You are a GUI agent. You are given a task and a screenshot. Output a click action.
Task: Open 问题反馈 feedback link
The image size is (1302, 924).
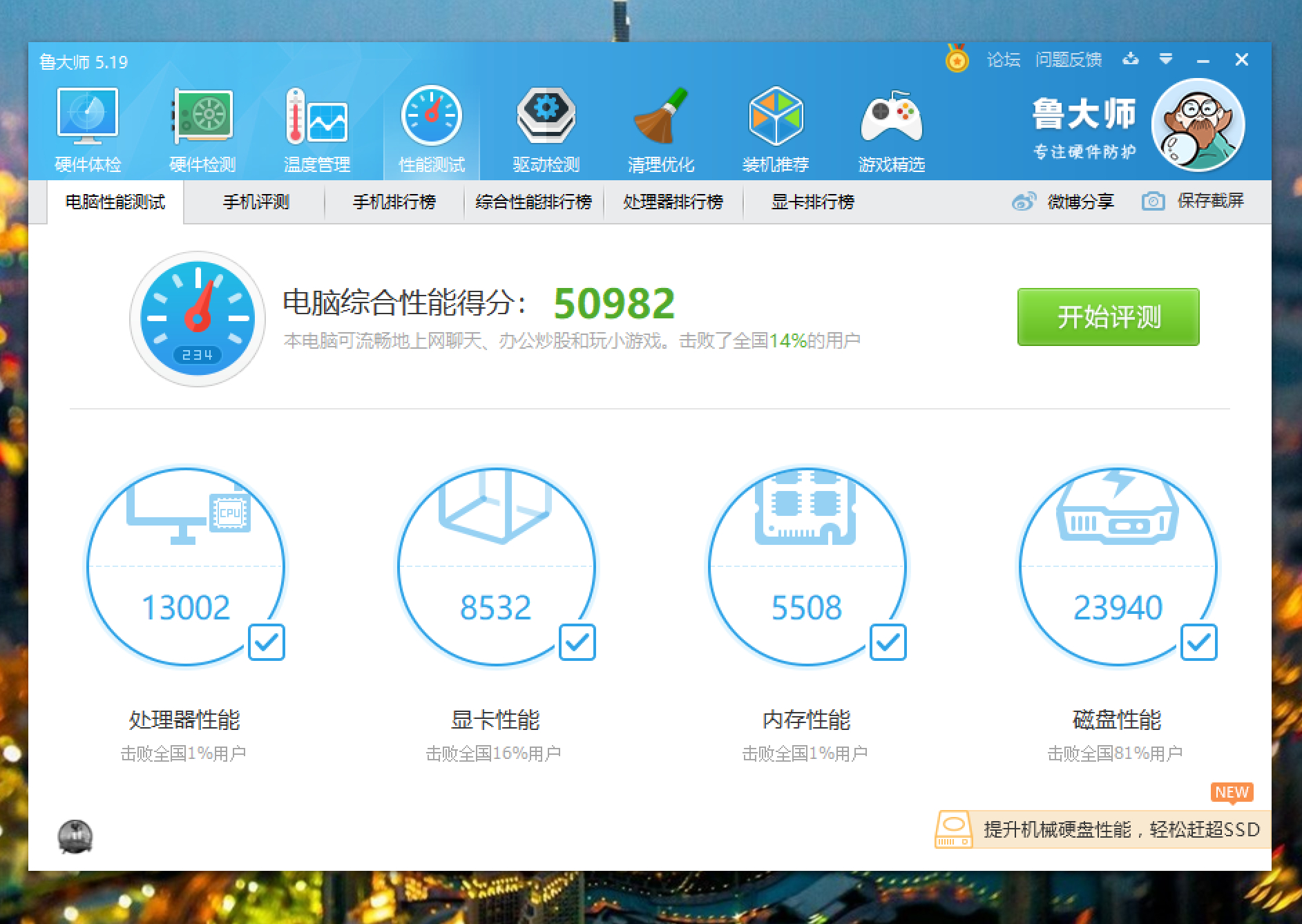click(x=1069, y=59)
